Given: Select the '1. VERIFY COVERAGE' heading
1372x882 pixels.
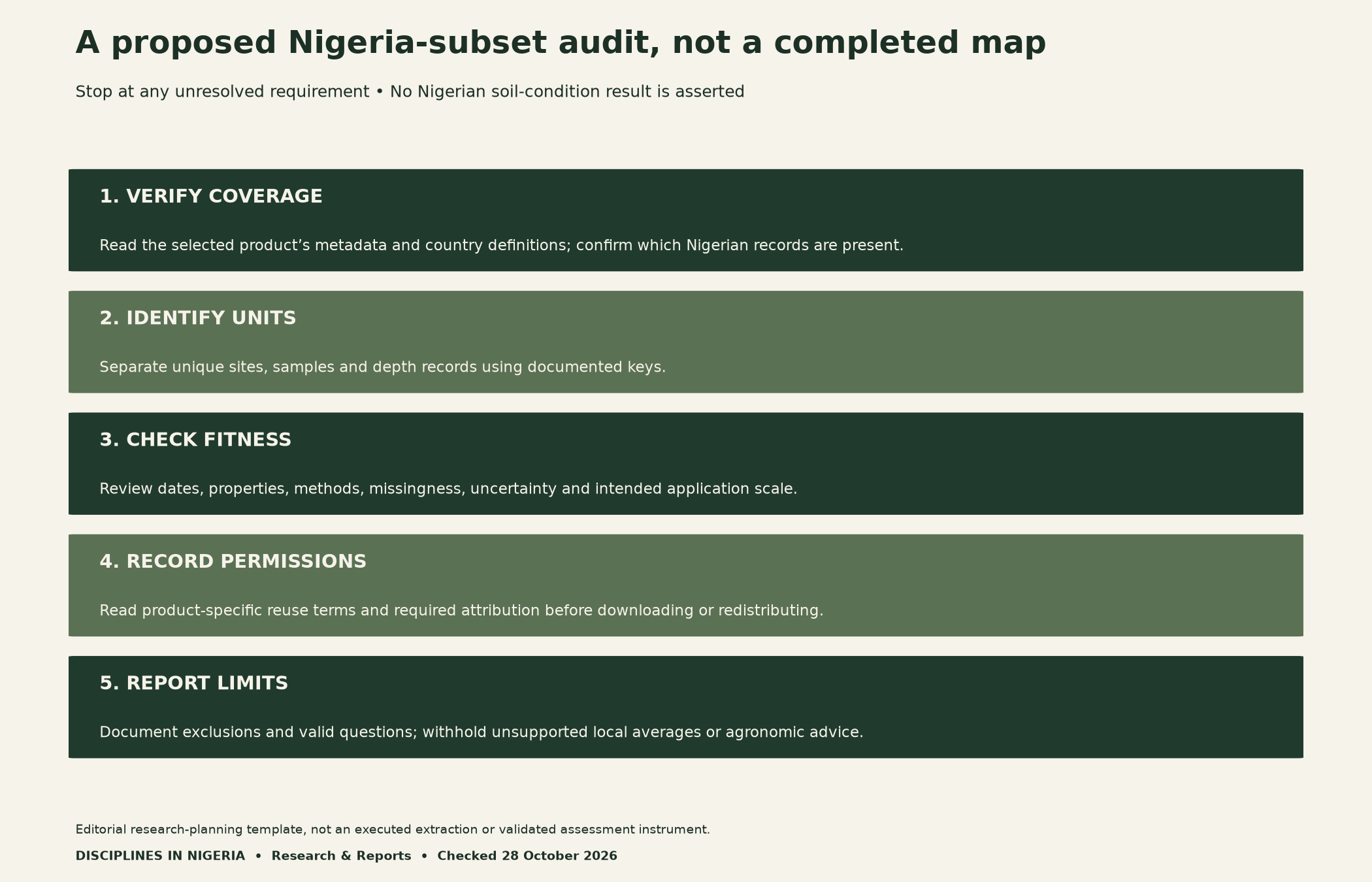Looking at the screenshot, I should click(211, 197).
